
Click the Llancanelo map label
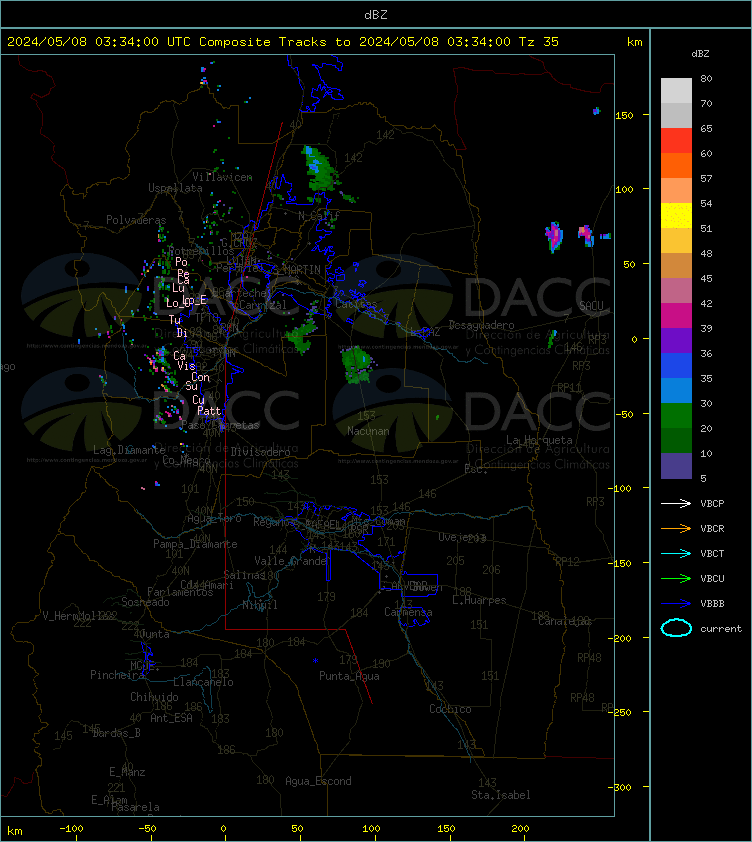[x=204, y=682]
